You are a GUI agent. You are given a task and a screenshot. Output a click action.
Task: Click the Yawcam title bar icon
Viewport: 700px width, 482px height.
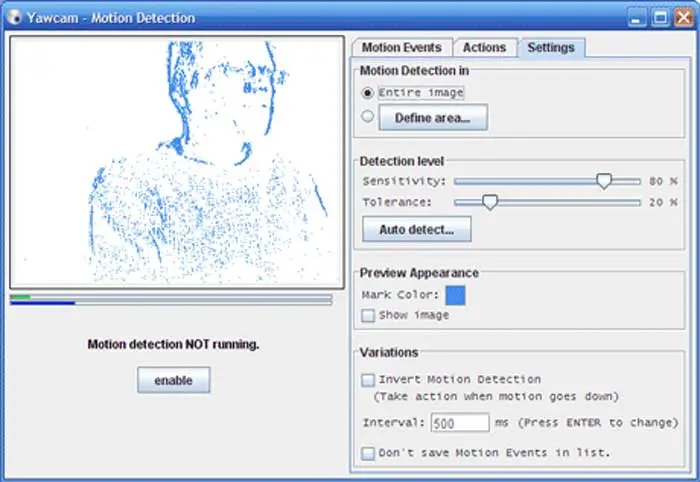click(14, 17)
